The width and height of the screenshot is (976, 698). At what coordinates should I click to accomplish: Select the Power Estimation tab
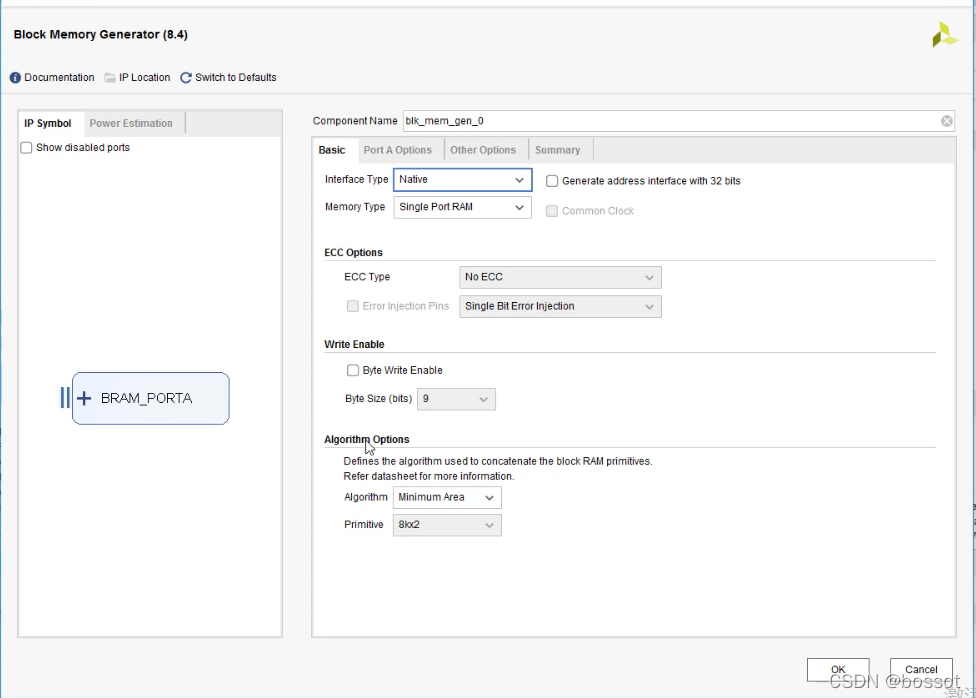pyautogui.click(x=131, y=123)
